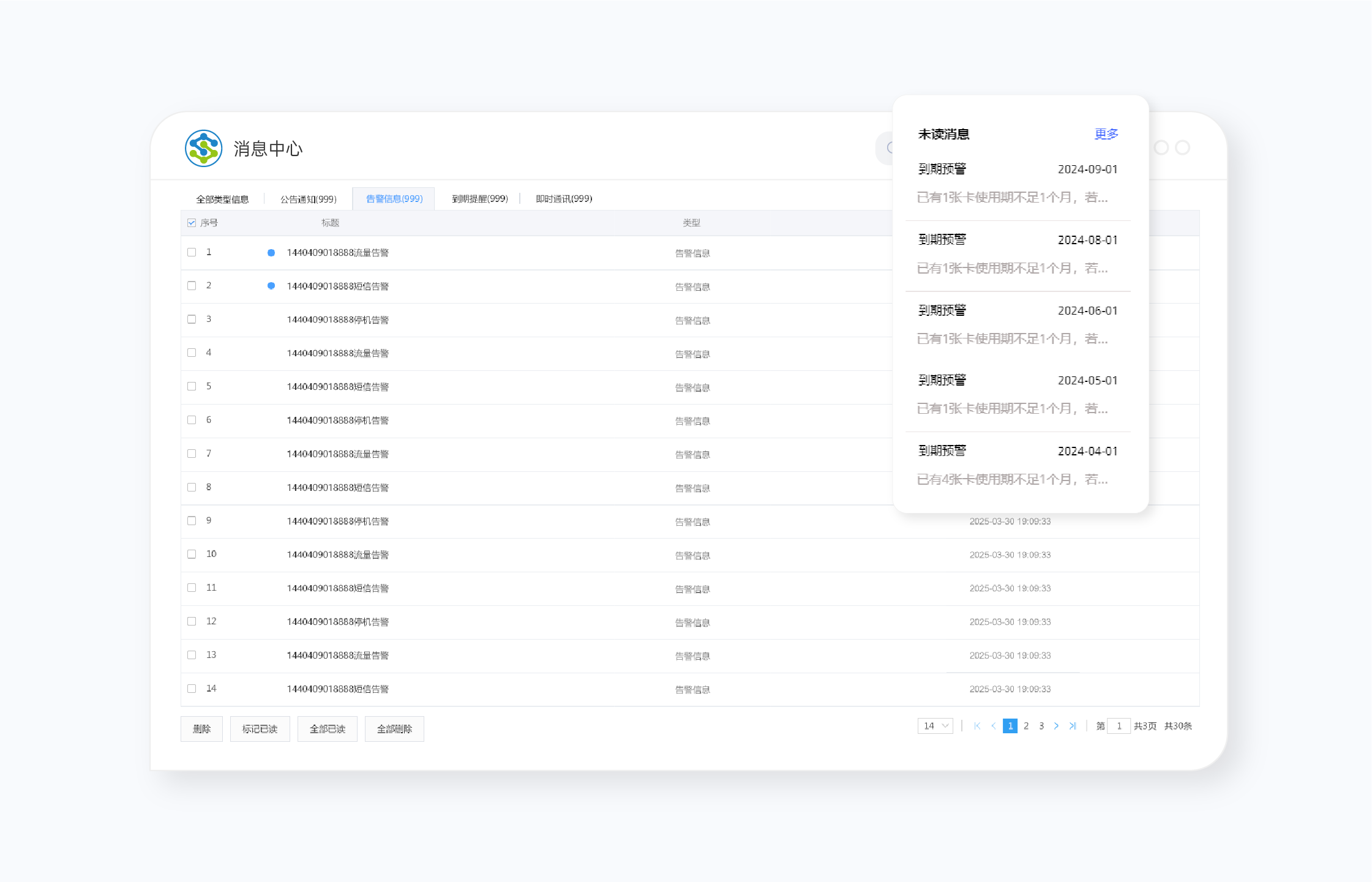Image resolution: width=1372 pixels, height=882 pixels.
Task: Click the 消息中心 logo icon
Action: (203, 148)
